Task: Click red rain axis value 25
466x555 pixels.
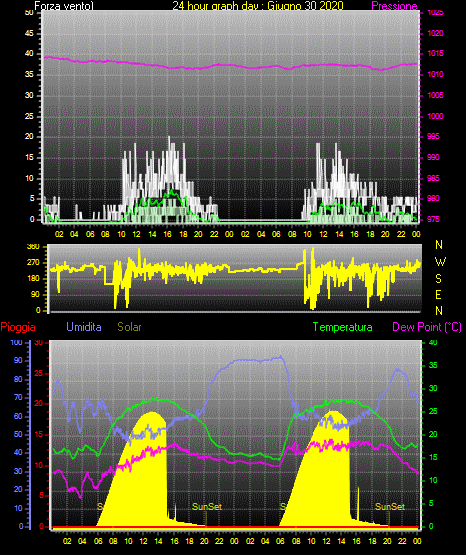Action: (39, 373)
